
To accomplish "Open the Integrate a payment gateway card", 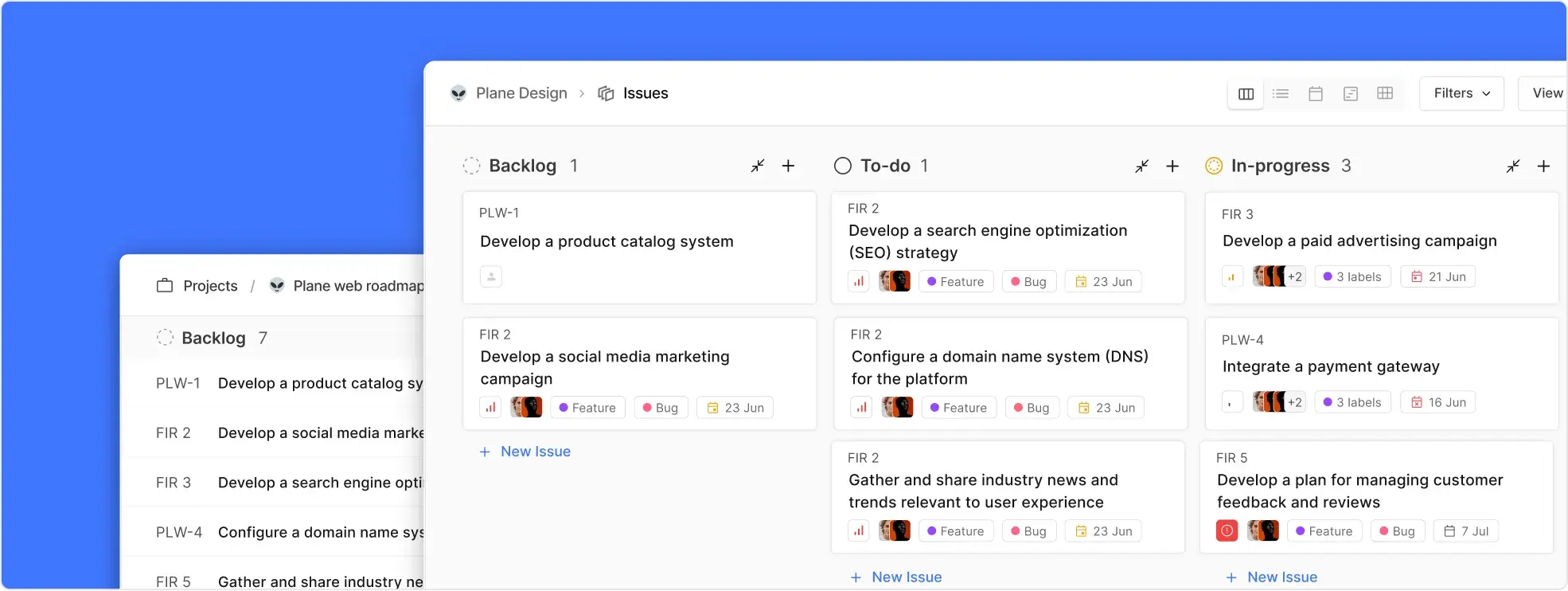I will click(x=1331, y=366).
